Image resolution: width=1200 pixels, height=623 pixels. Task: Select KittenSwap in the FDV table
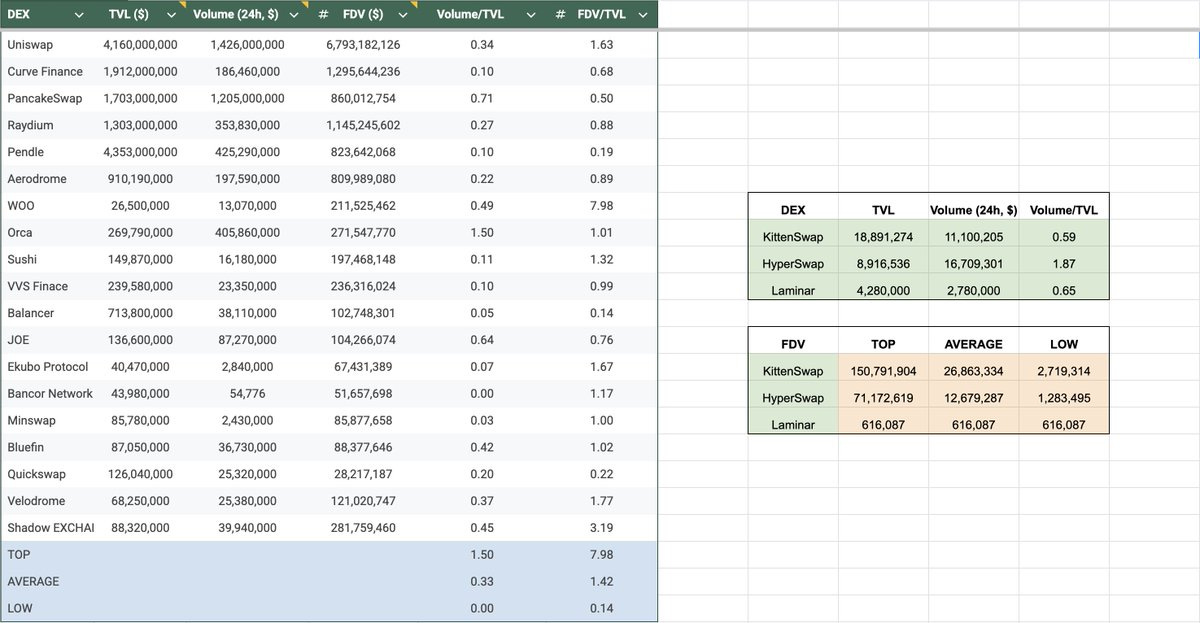[793, 371]
